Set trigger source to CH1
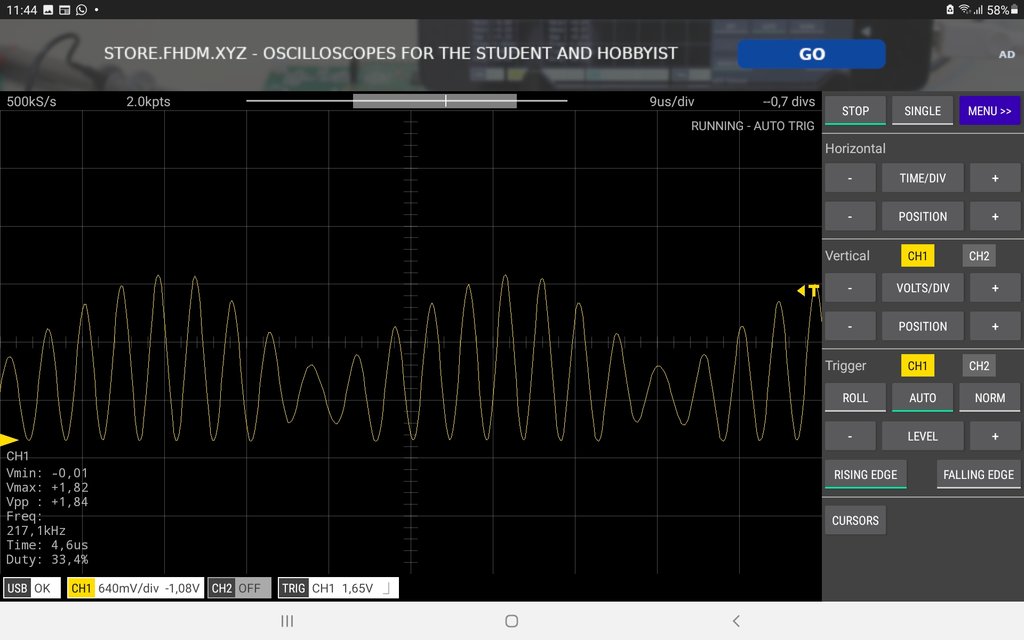The image size is (1024, 640). pos(917,365)
